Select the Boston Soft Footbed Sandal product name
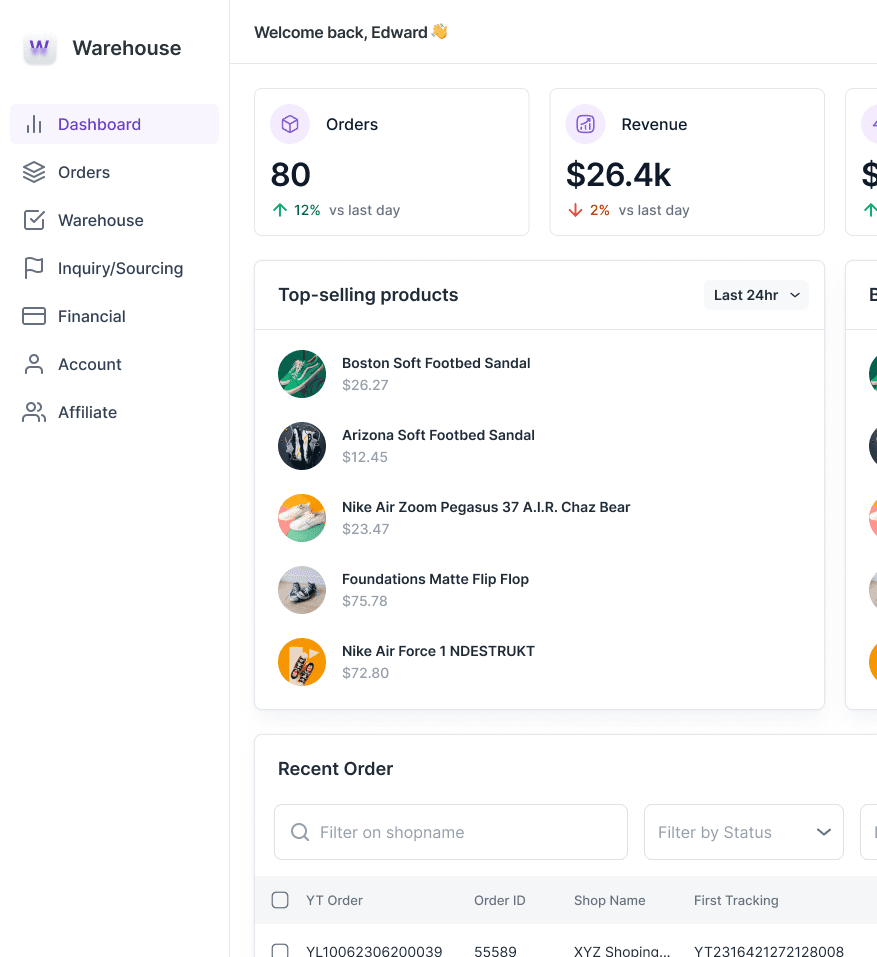The width and height of the screenshot is (877, 957). click(x=436, y=363)
